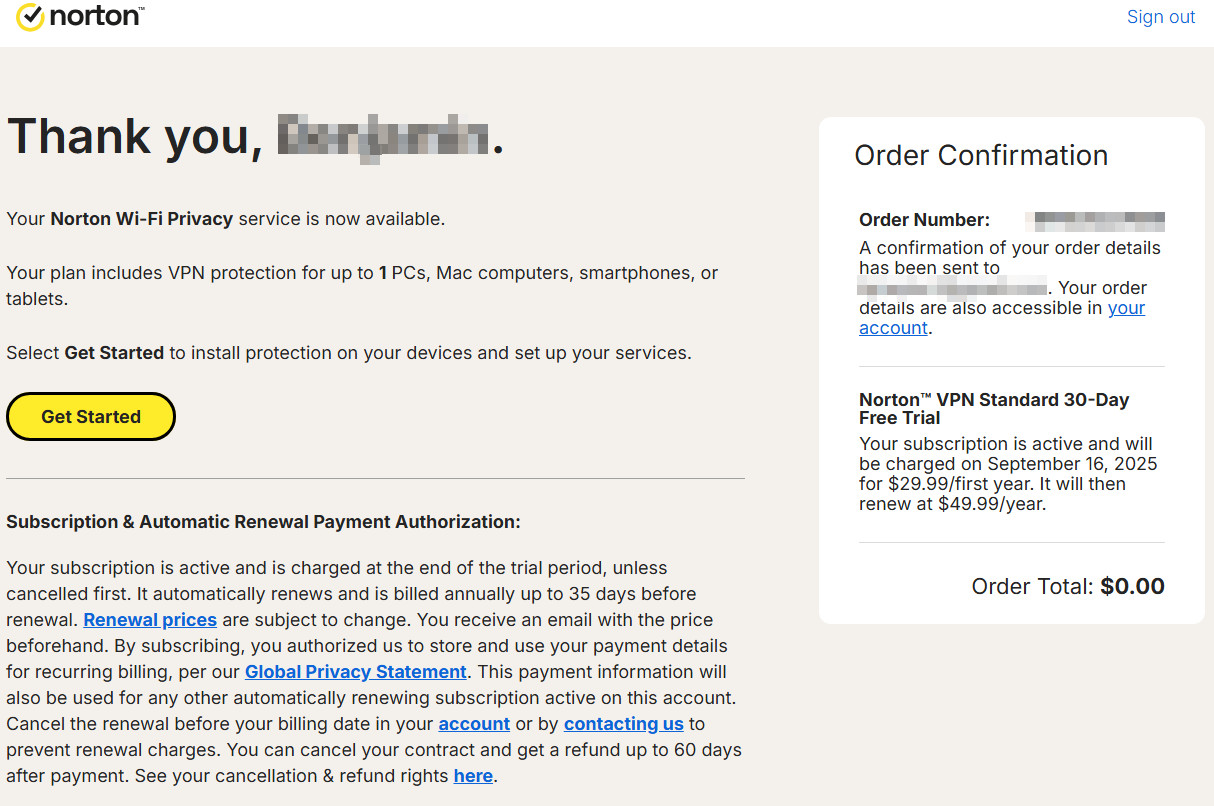1214x806 pixels.
Task: Click the account link in renewal paragraph
Action: tap(474, 724)
